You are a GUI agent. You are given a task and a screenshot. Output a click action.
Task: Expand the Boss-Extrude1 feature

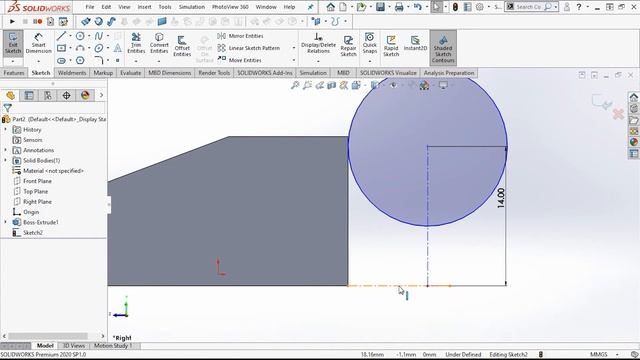coord(6,222)
